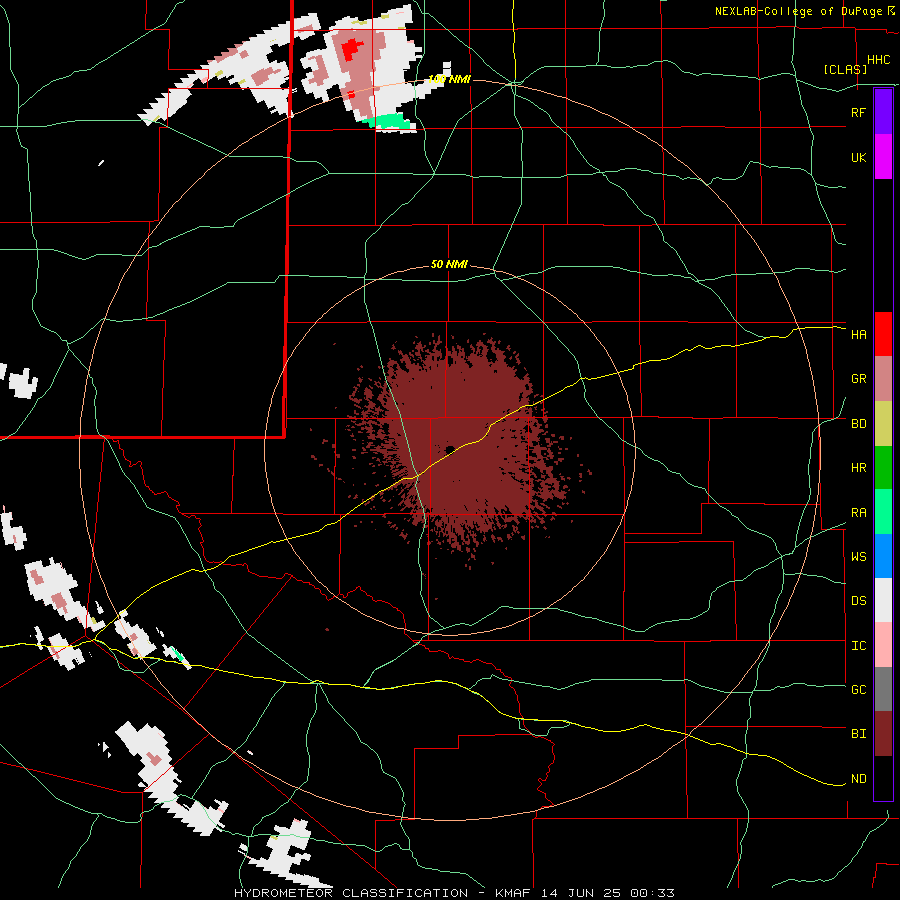Click the HHC product label
This screenshot has height=900, width=900.
(878, 60)
